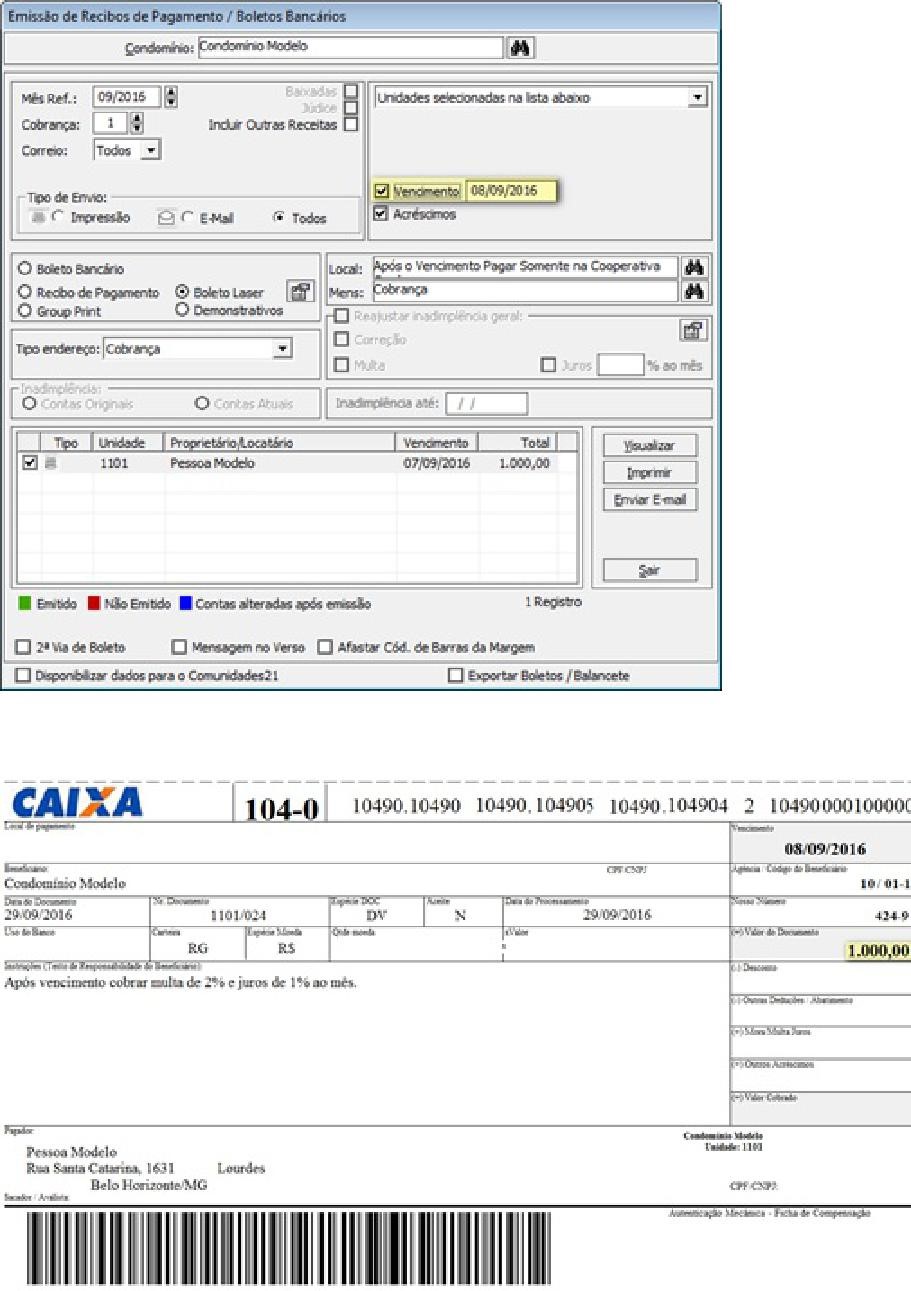Expand Unidades selecionadas na lista abaixo dropdown
Screen dimensions: 911x1291
point(698,98)
